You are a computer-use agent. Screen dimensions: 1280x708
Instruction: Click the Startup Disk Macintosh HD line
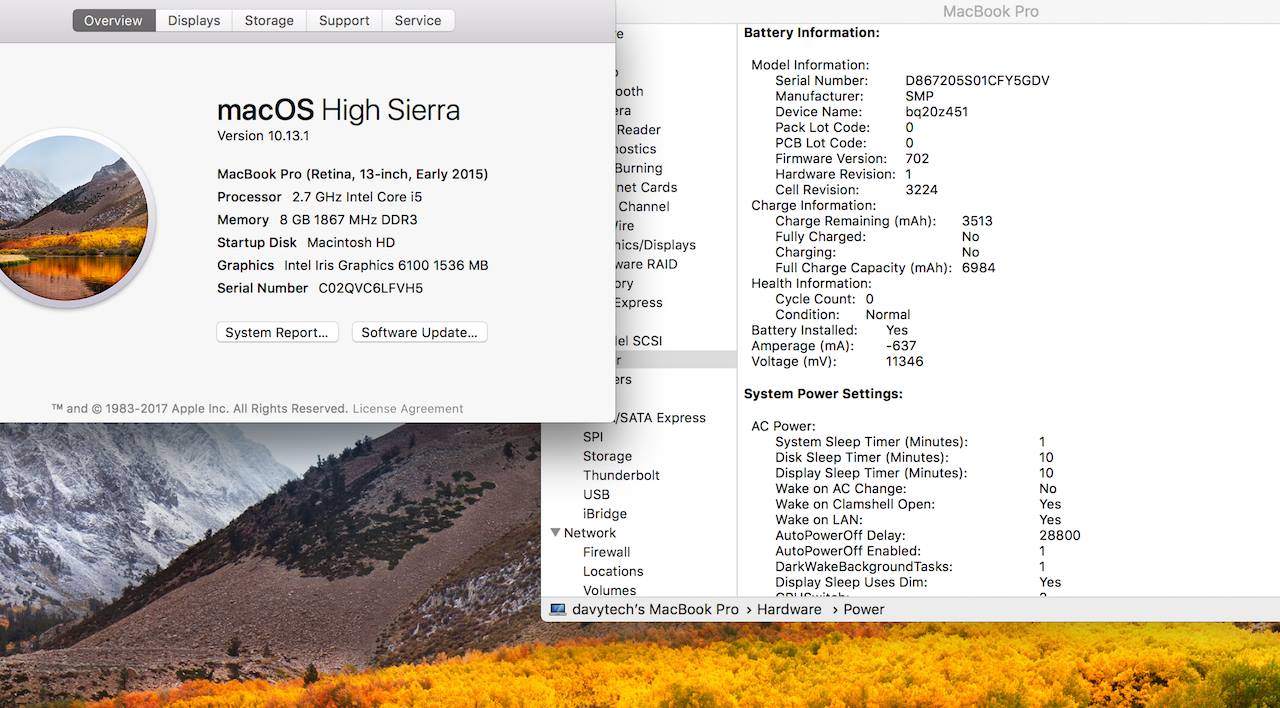click(306, 242)
